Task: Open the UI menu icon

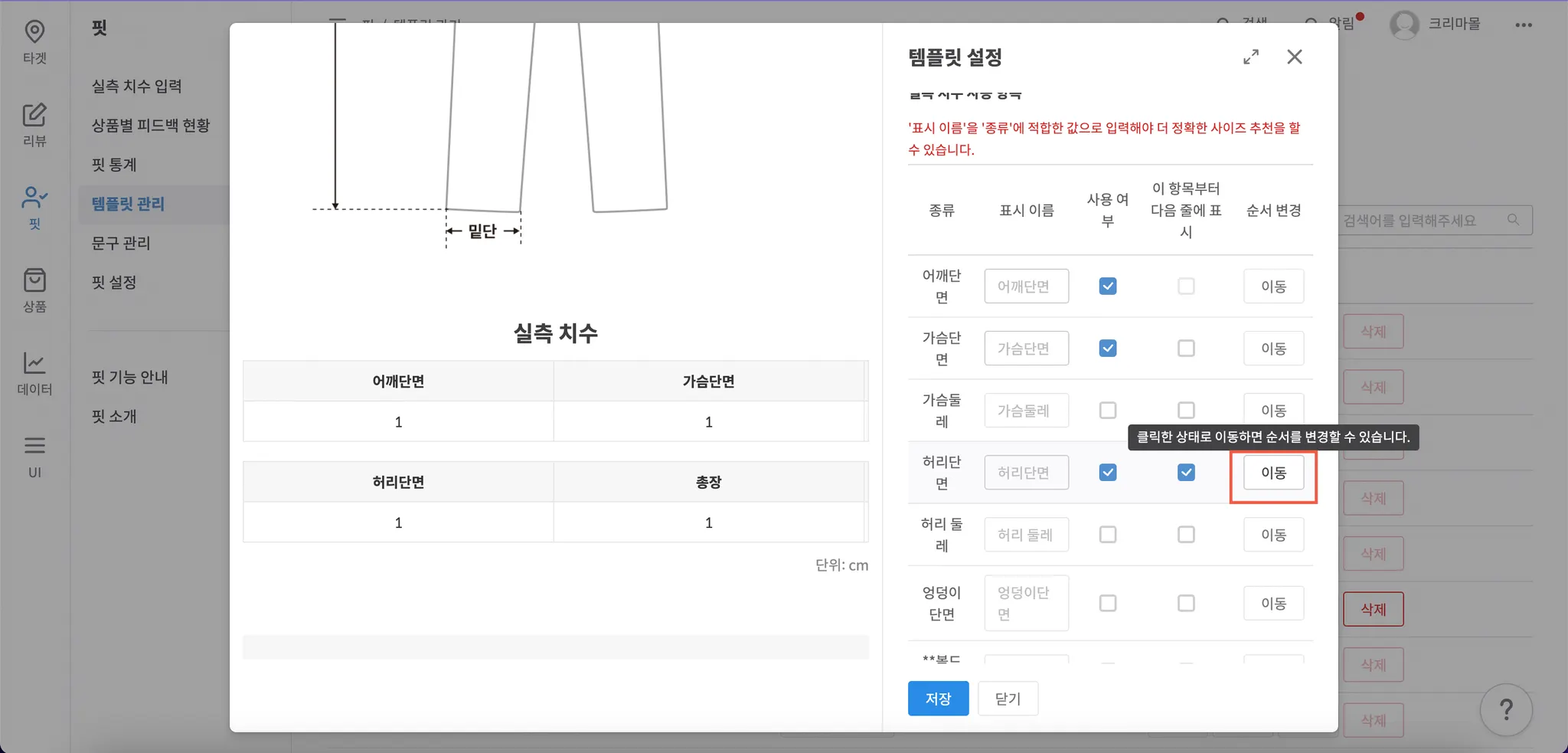Action: pos(34,455)
